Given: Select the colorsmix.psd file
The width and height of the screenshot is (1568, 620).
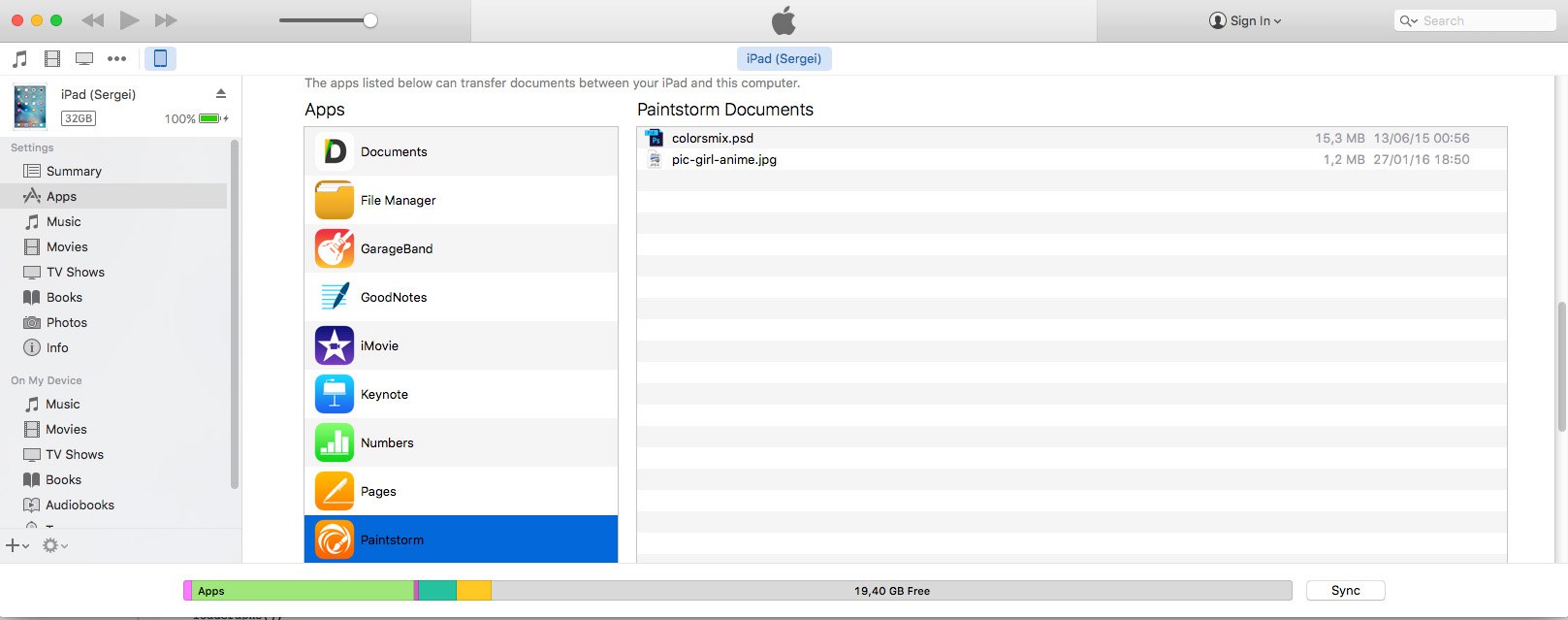Looking at the screenshot, I should click(1072, 138).
